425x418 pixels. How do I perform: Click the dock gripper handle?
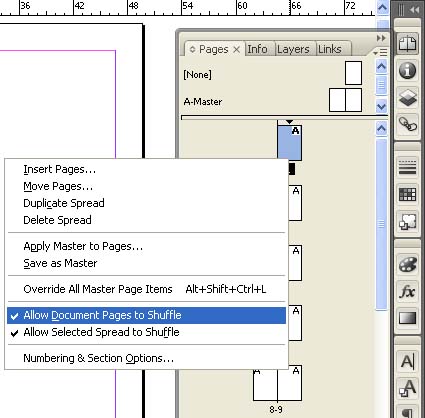(401, 10)
